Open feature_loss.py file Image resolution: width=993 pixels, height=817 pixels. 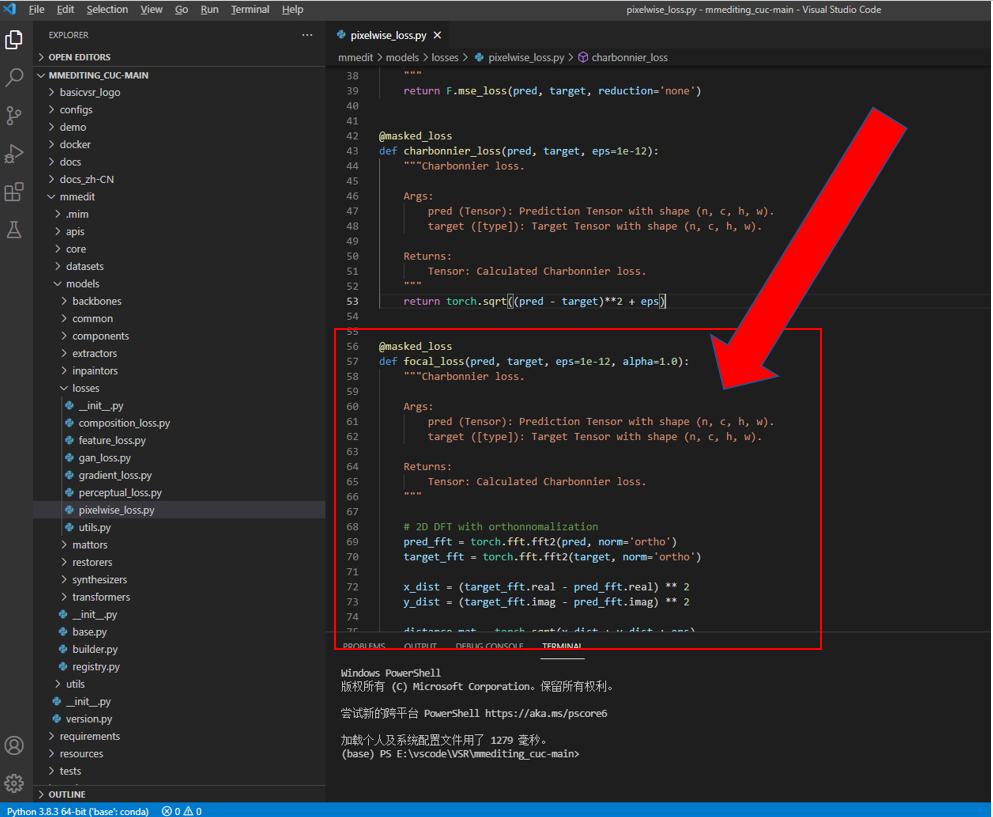coord(112,440)
